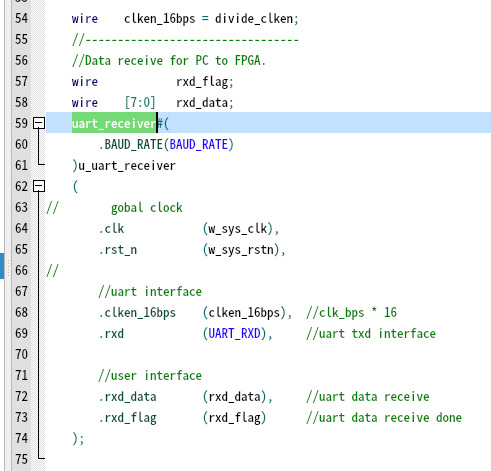Click the UART_RXD signal name
The image size is (491, 471).
click(235, 333)
